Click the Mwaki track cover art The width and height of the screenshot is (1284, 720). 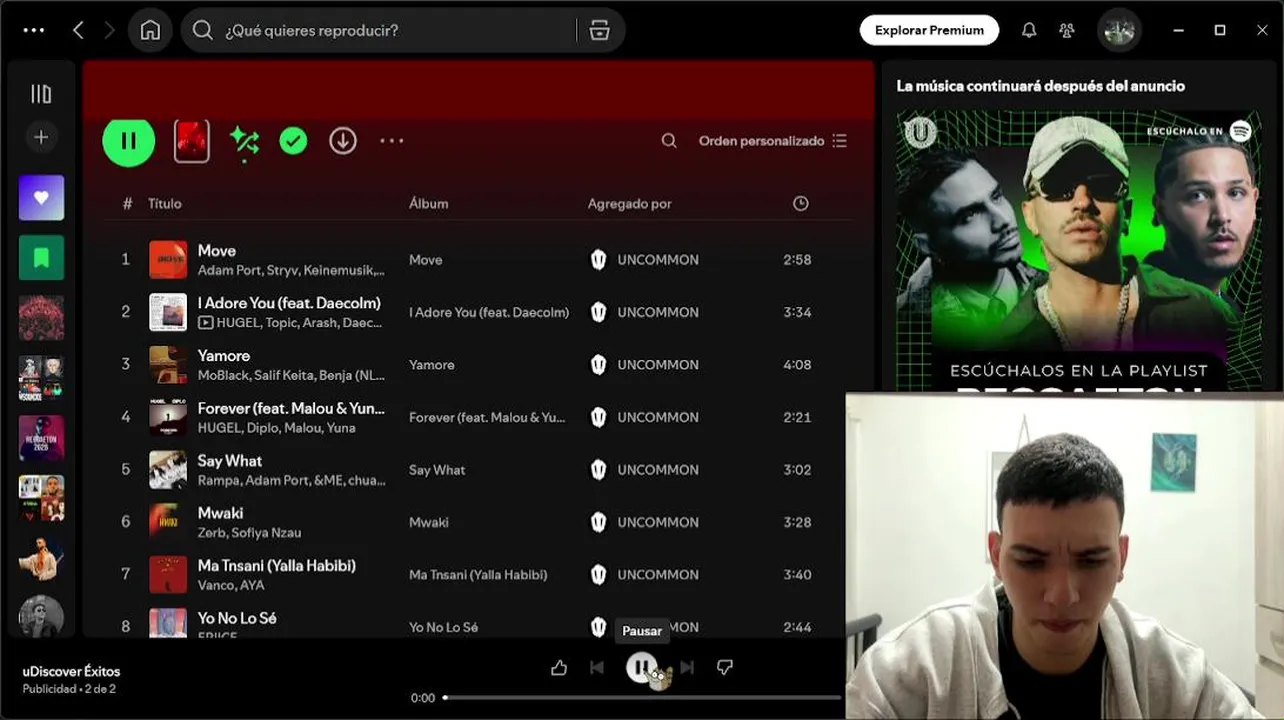(x=168, y=522)
